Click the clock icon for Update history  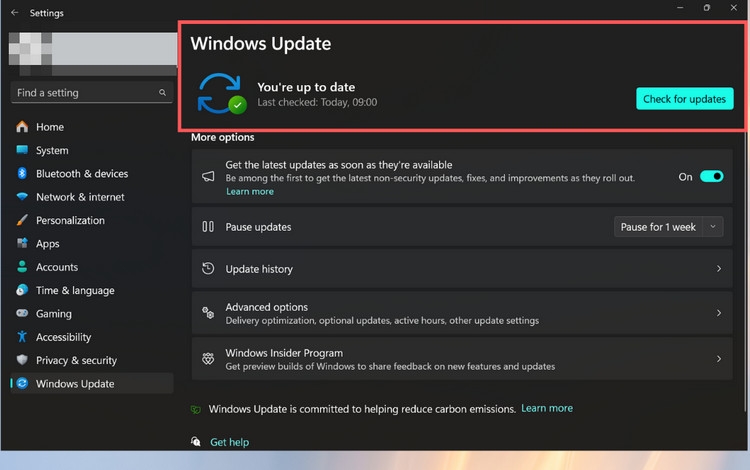click(x=208, y=268)
